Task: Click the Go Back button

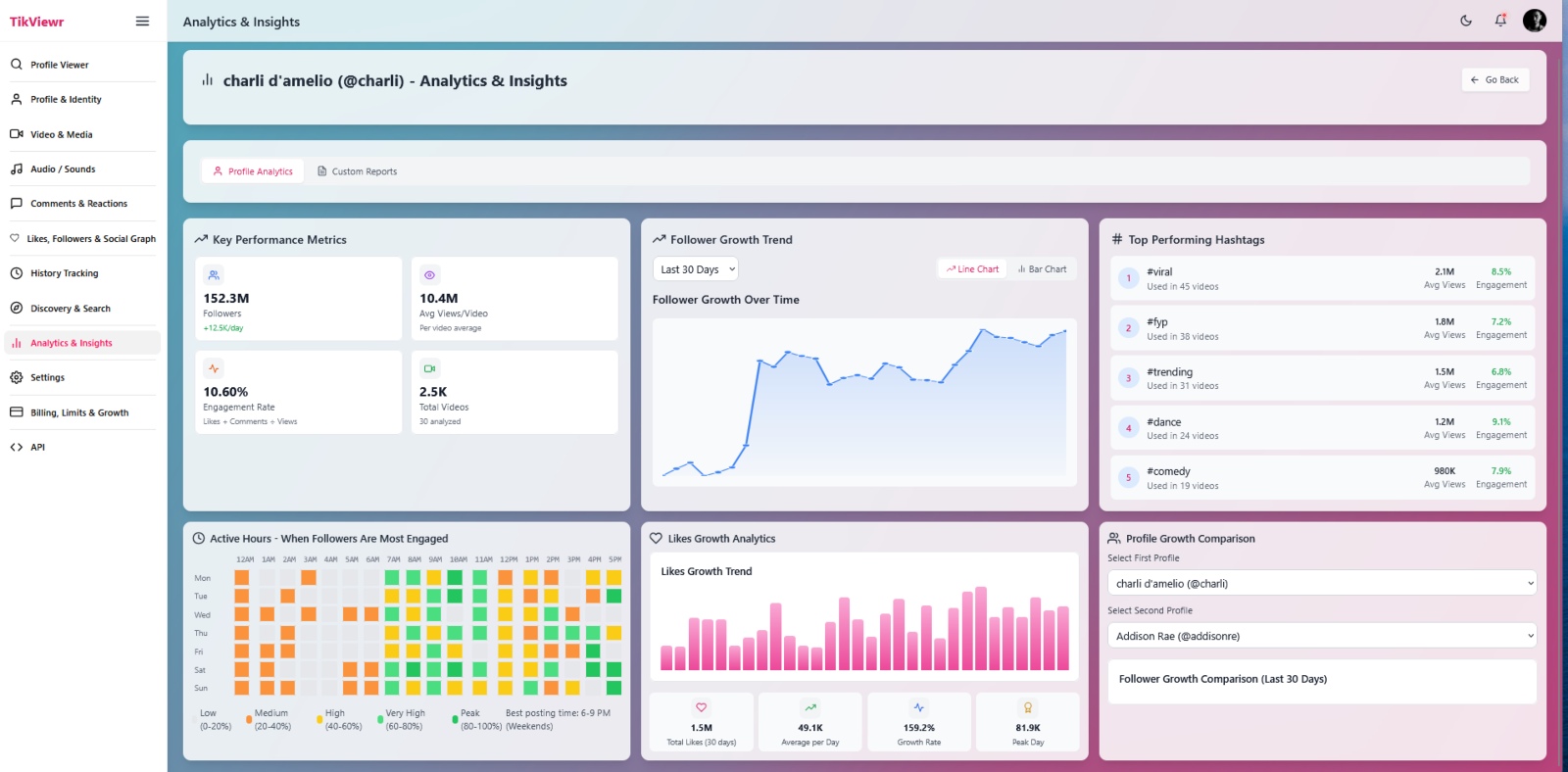Action: (1494, 80)
